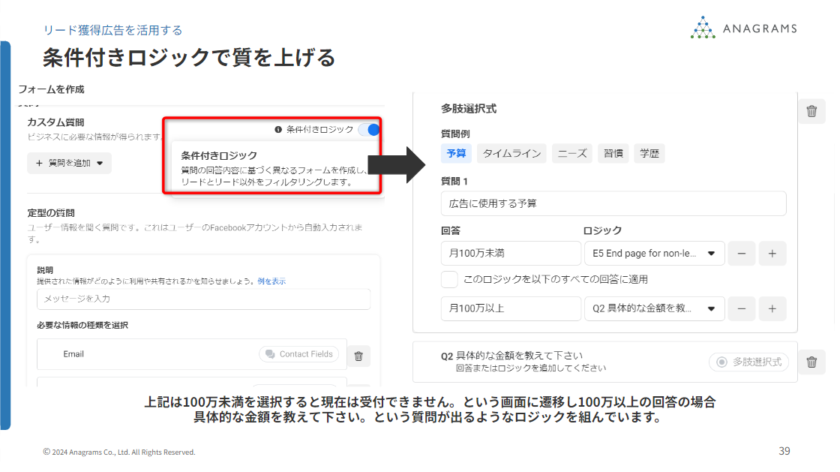This screenshot has height=472, width=840.
Task: Click the Contact Fields badge for Email
Action: tap(299, 354)
